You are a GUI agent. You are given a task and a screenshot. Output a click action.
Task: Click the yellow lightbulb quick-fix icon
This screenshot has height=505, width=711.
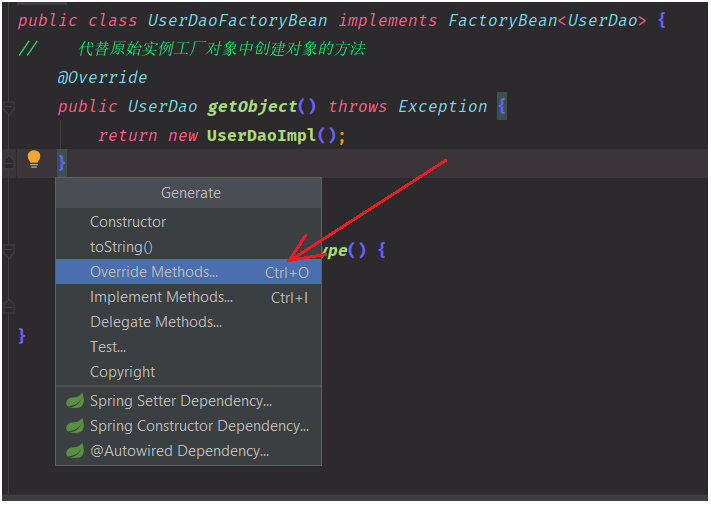coord(34,159)
